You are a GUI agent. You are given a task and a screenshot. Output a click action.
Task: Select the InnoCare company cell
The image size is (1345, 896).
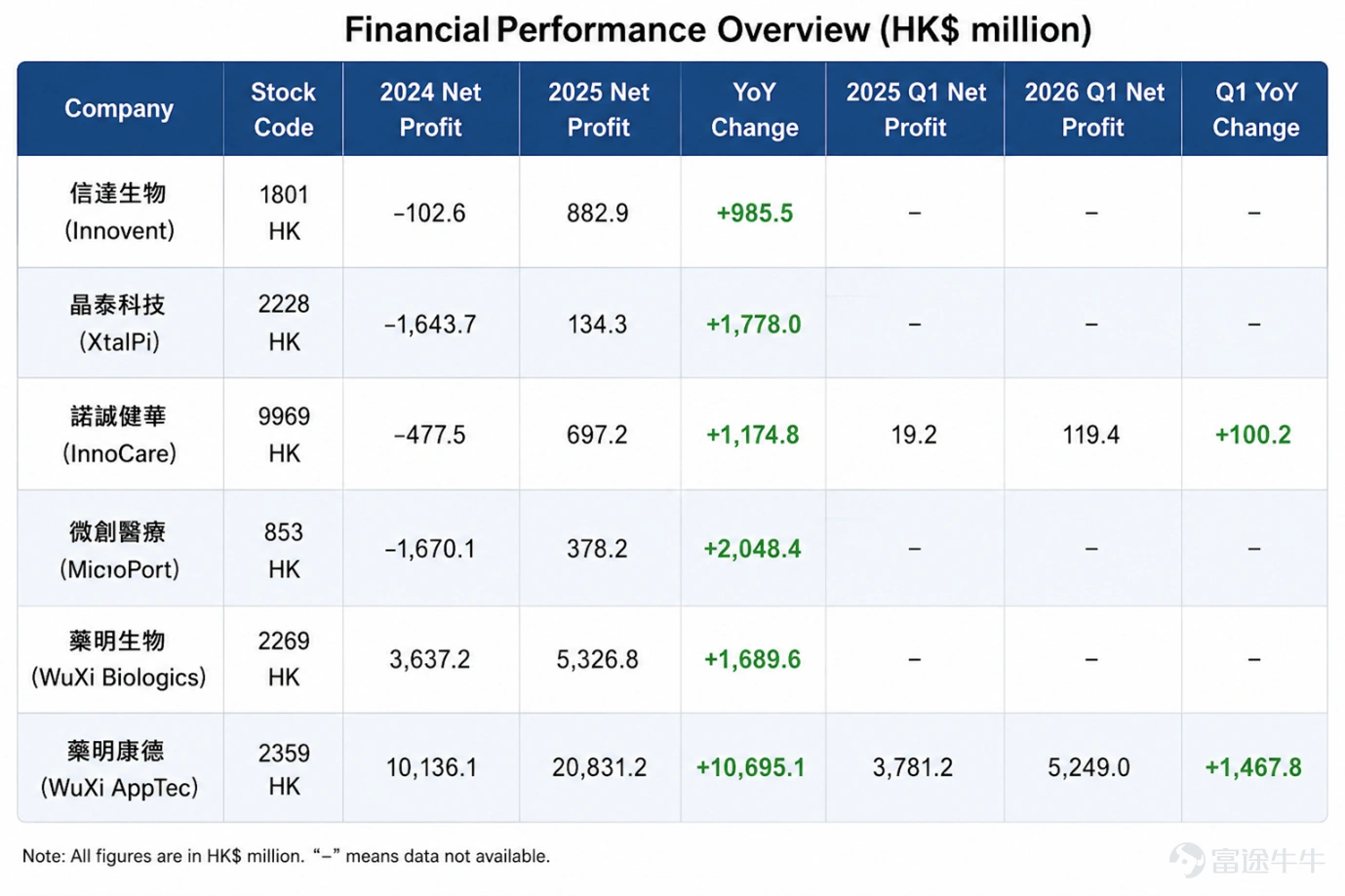point(119,434)
